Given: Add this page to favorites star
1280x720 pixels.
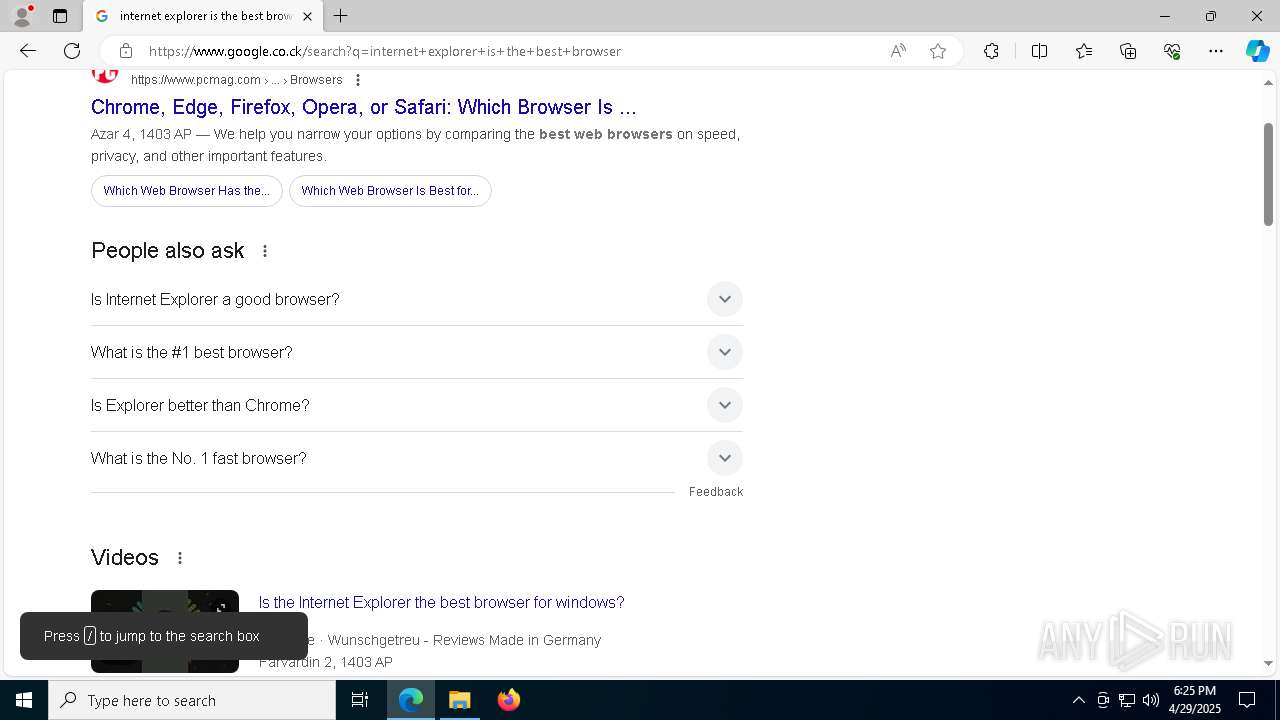Looking at the screenshot, I should coord(938,51).
